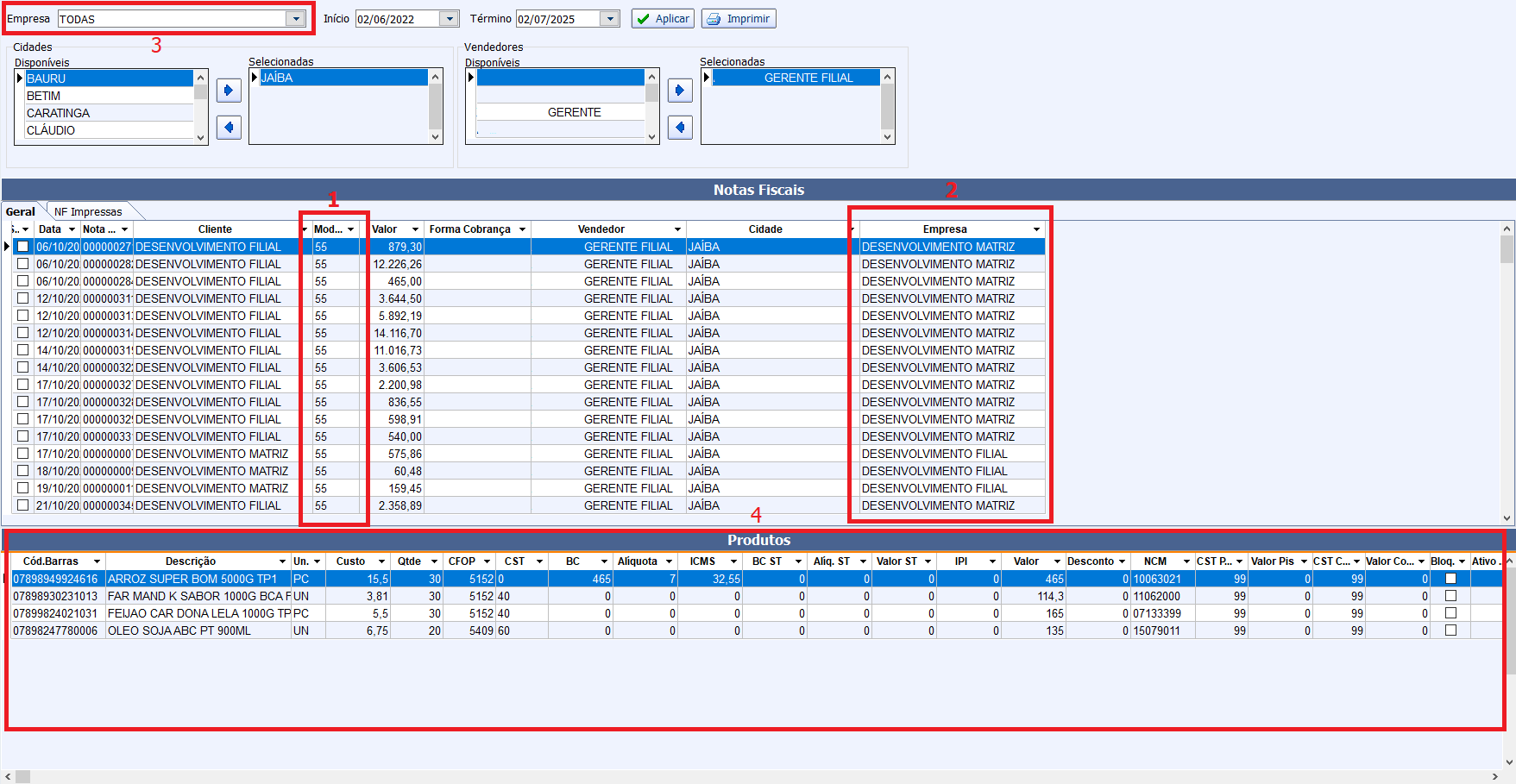Expand the Empresa TODAS dropdown

pyautogui.click(x=296, y=19)
